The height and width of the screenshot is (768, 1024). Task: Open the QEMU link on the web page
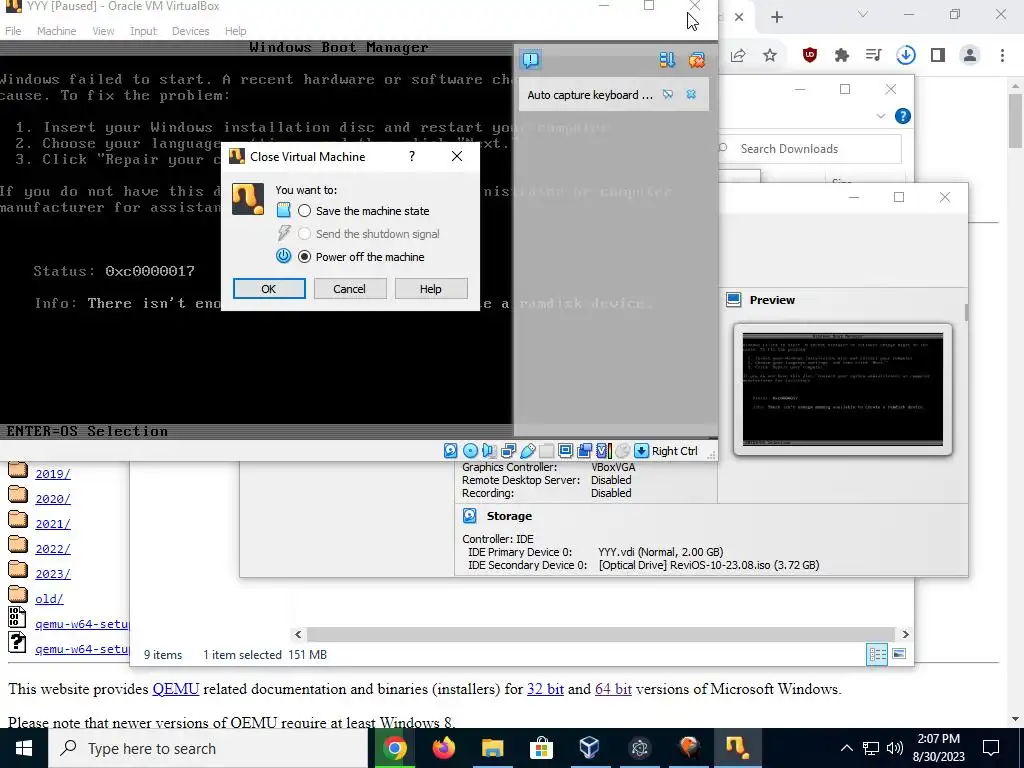(176, 689)
